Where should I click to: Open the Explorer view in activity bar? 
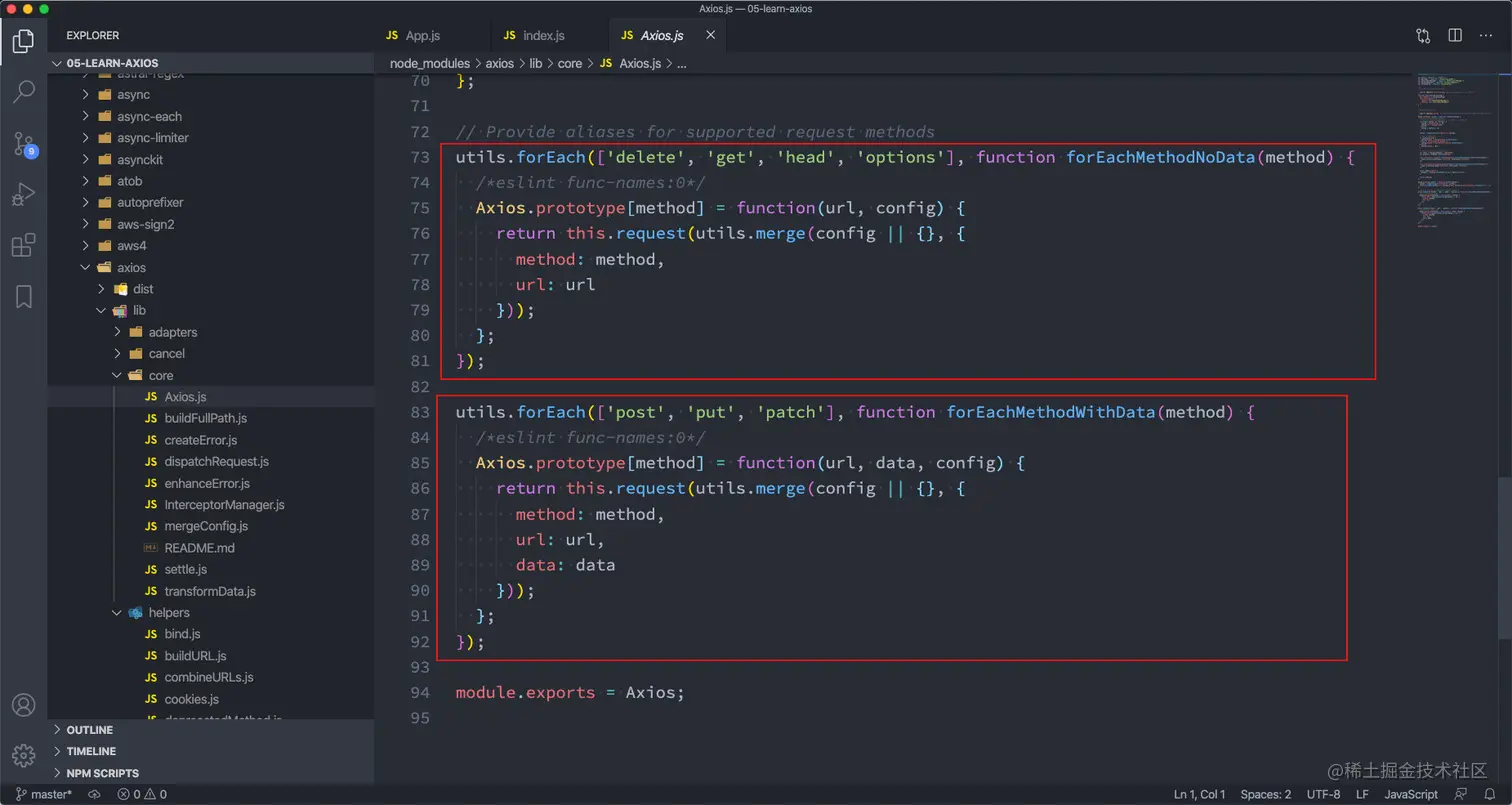click(x=23, y=42)
